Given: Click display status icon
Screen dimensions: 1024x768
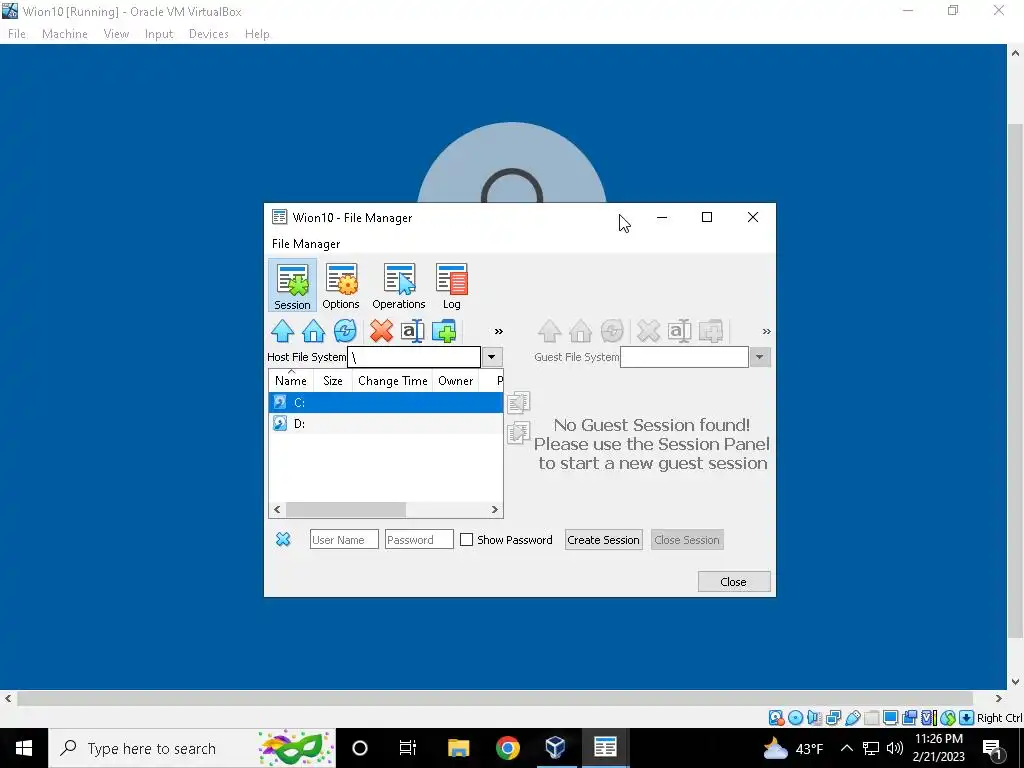Looking at the screenshot, I should click(890, 718).
